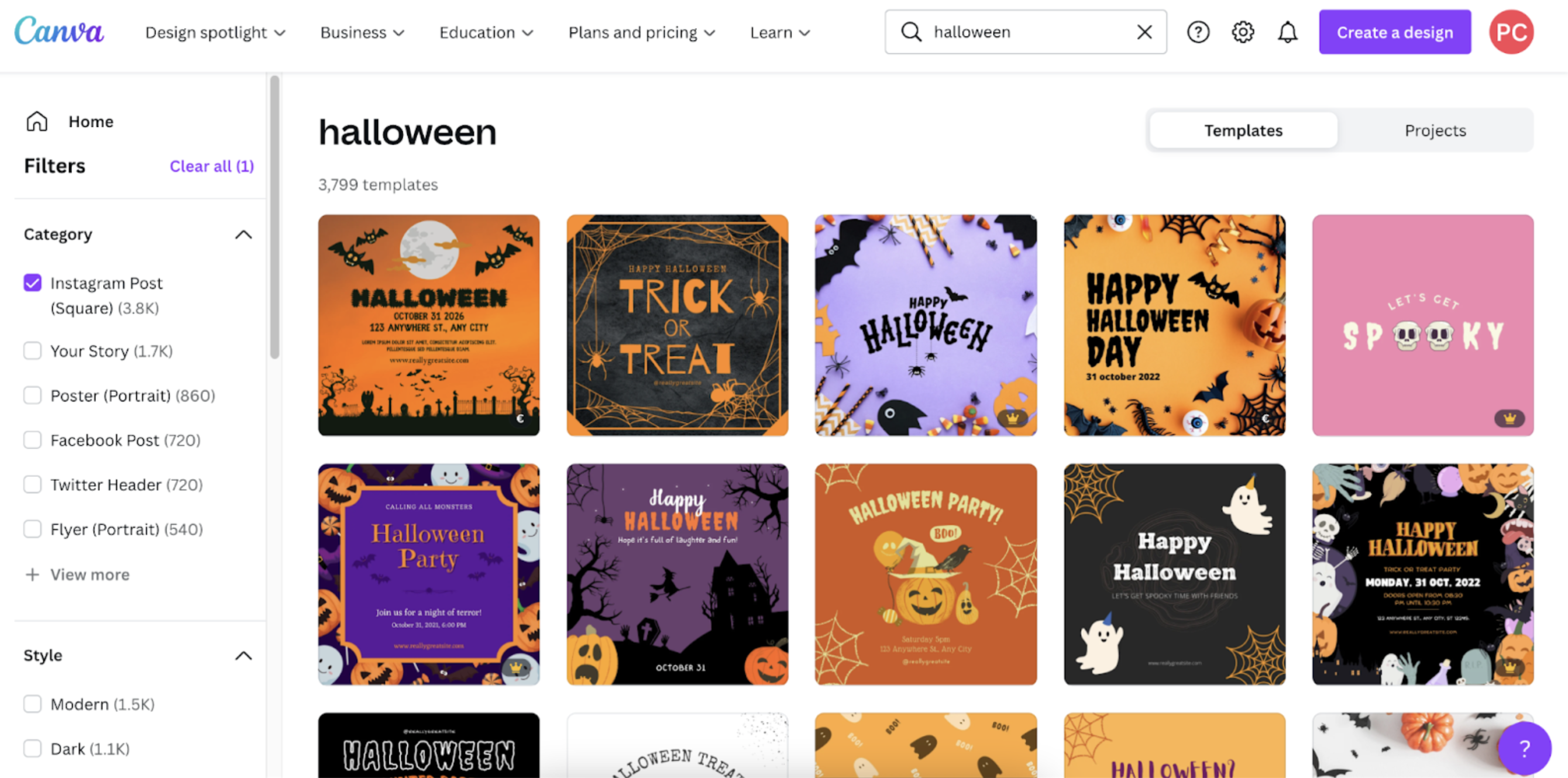Click Create a design button
The height and width of the screenshot is (778, 1568).
click(x=1394, y=32)
